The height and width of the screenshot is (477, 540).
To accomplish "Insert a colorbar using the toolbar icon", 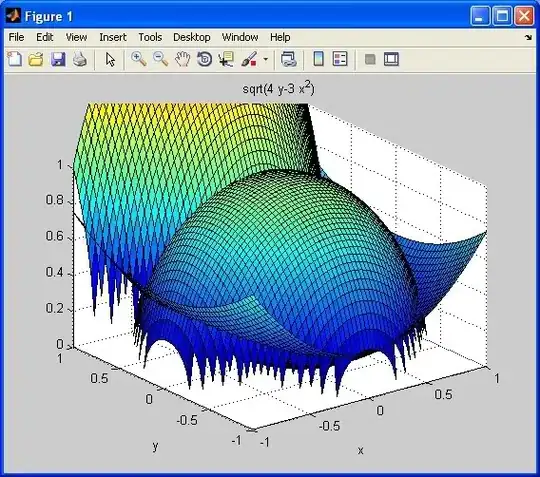I will click(319, 59).
